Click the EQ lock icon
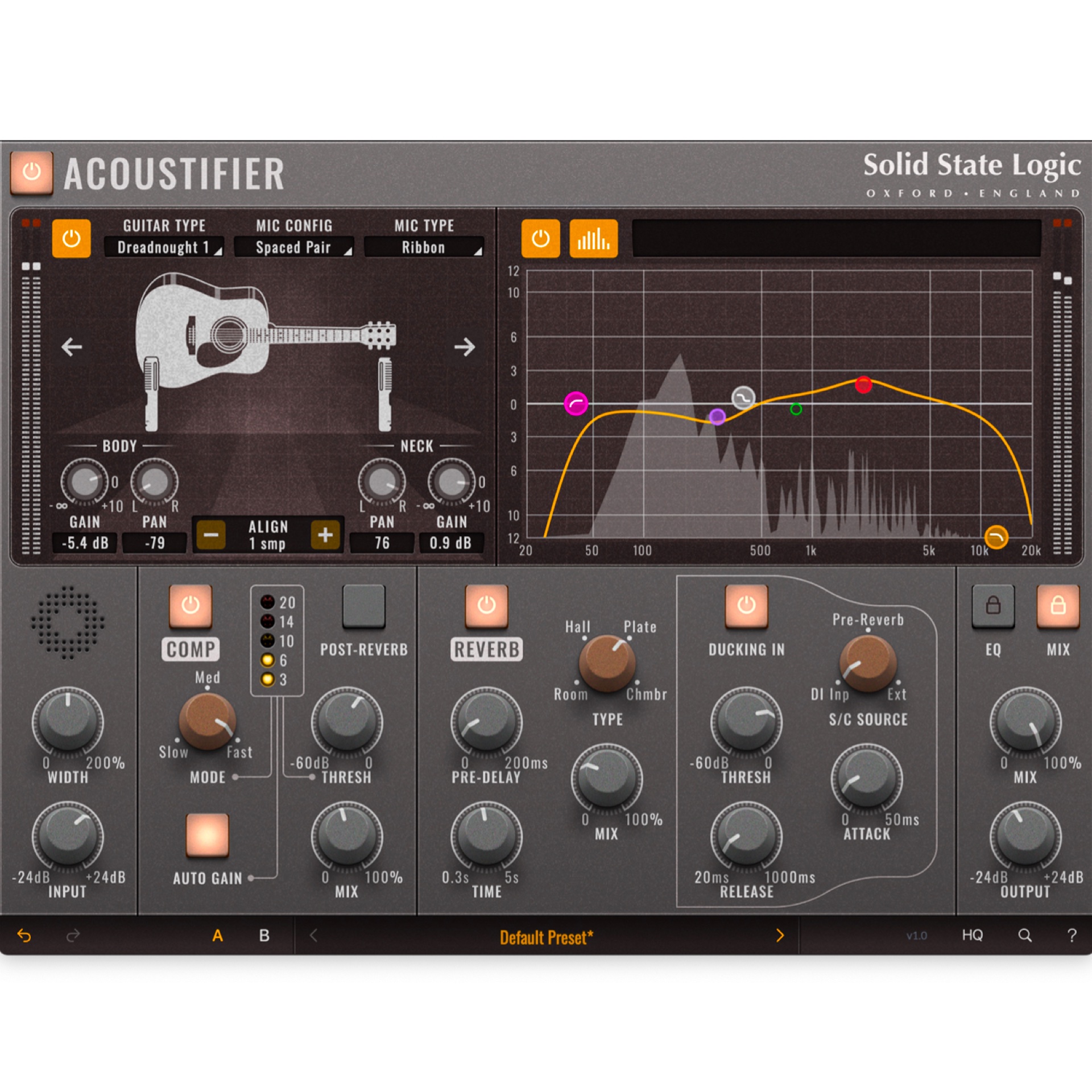Screen dimensions: 1092x1092 tap(993, 606)
